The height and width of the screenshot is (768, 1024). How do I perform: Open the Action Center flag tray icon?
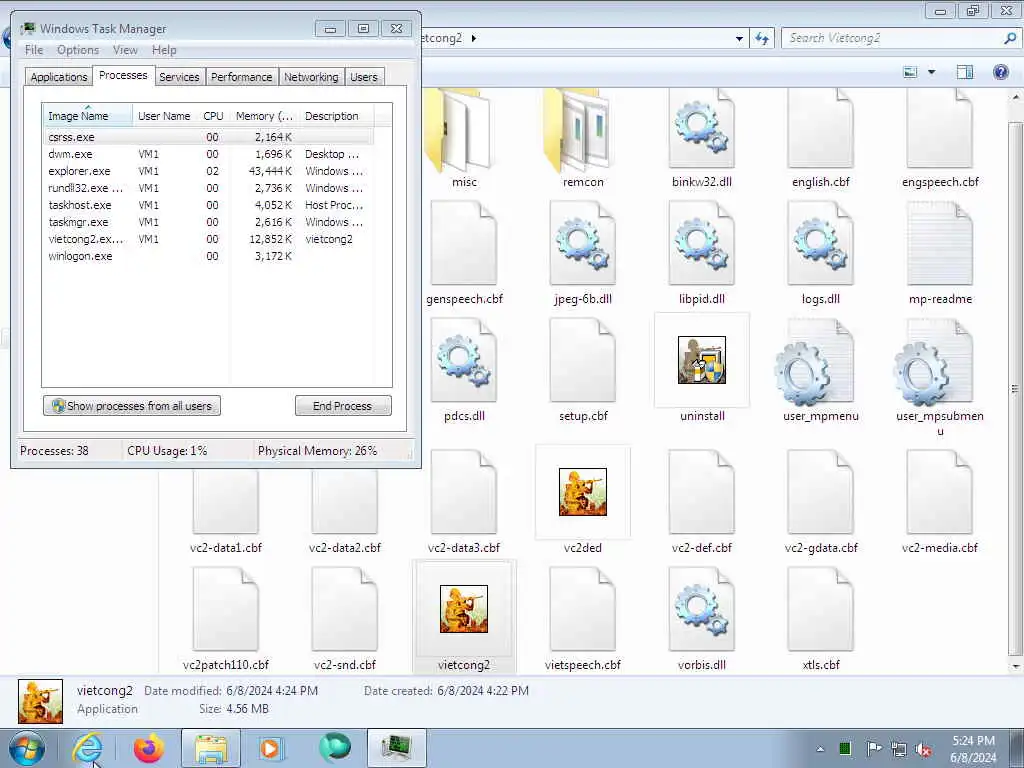[873, 749]
